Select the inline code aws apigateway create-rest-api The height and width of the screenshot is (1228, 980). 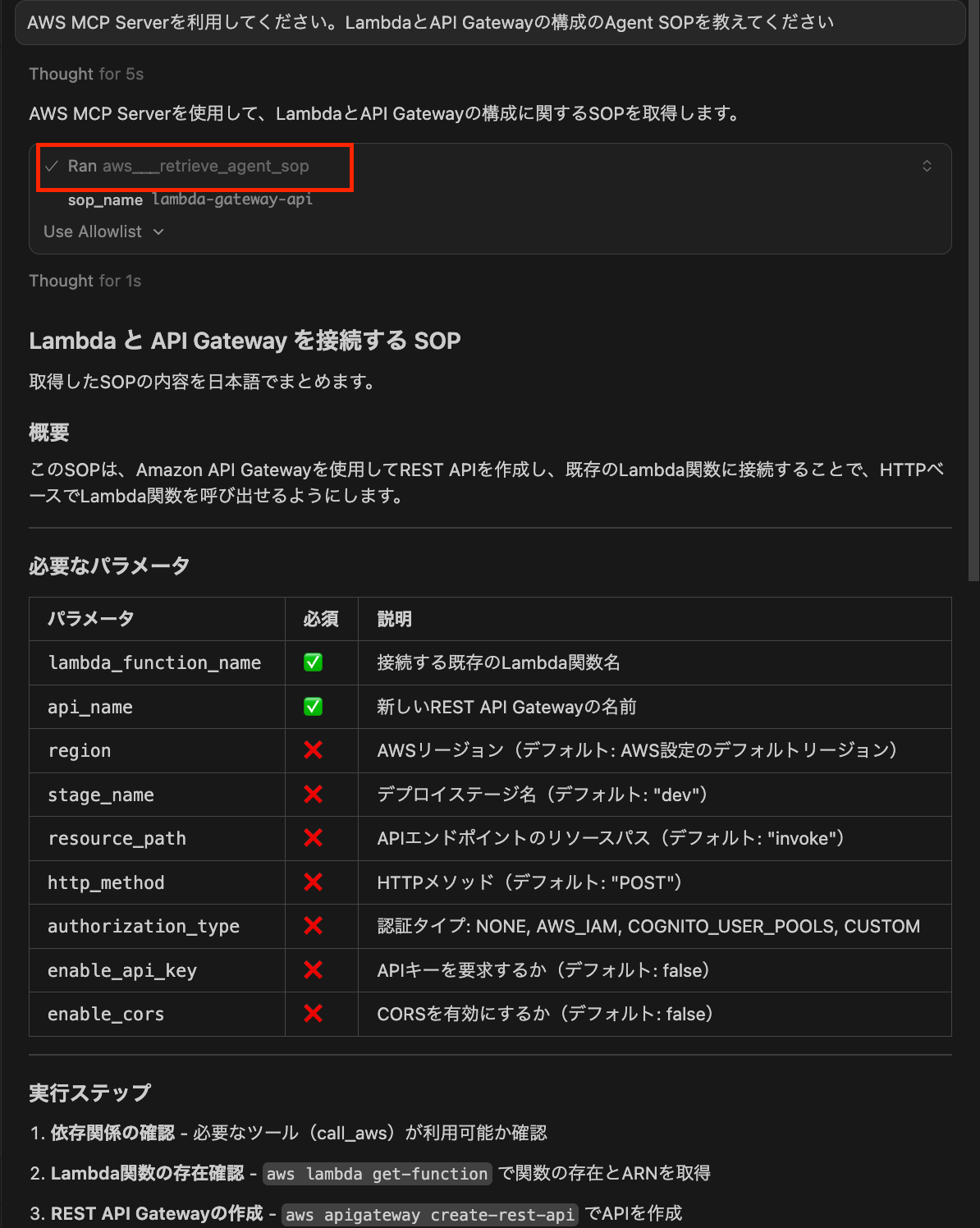coord(429,1215)
